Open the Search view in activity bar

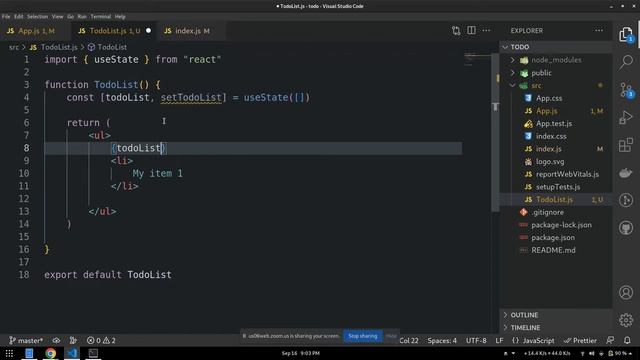626,62
